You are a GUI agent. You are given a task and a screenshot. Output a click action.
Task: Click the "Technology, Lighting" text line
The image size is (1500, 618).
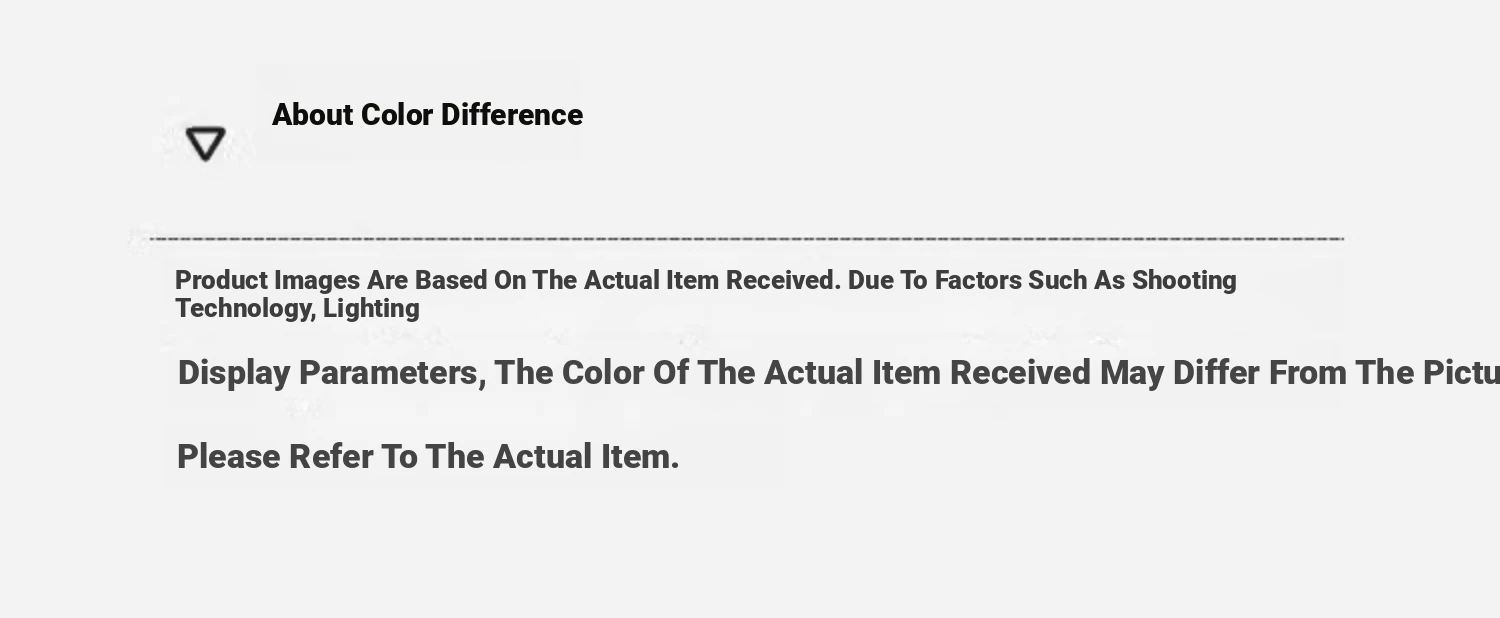click(x=297, y=308)
